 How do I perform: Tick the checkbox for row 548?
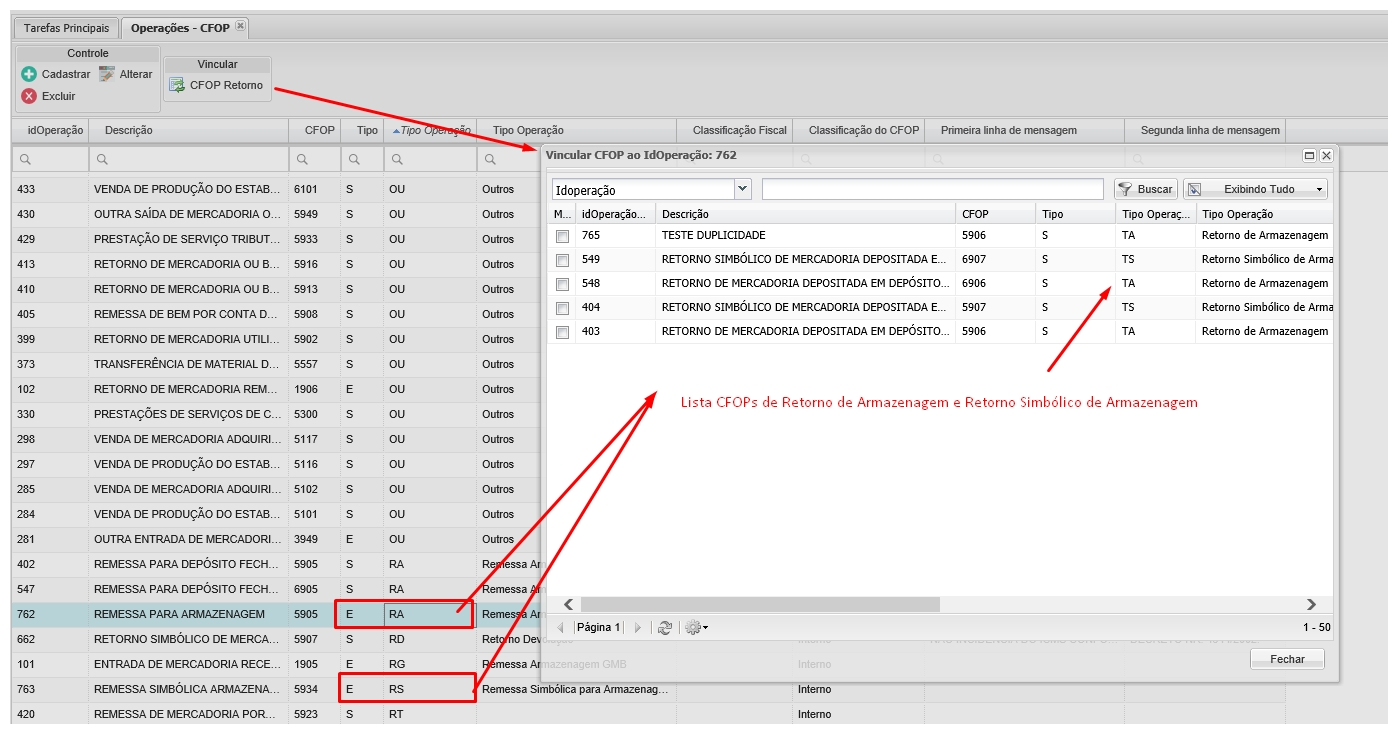click(x=563, y=284)
